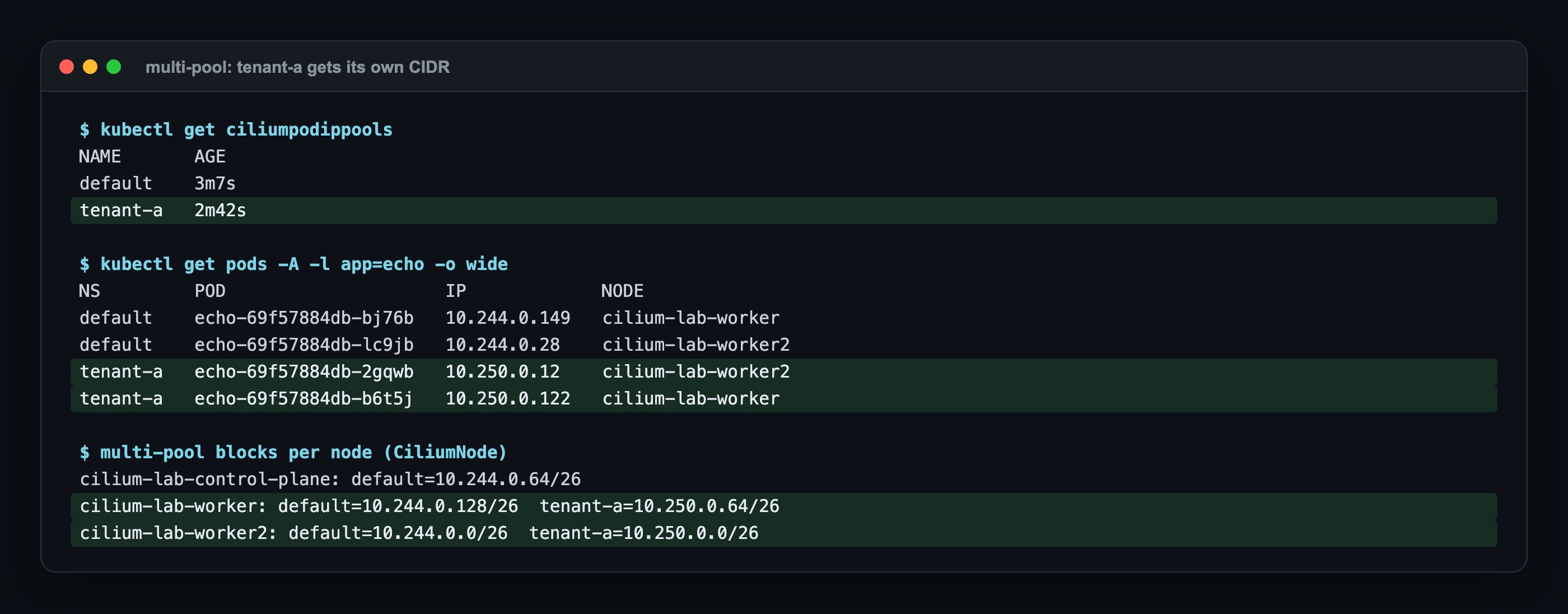Viewport: 1568px width, 614px height.
Task: Click the 'default' pool name aged 3m7s
Action: [116, 183]
